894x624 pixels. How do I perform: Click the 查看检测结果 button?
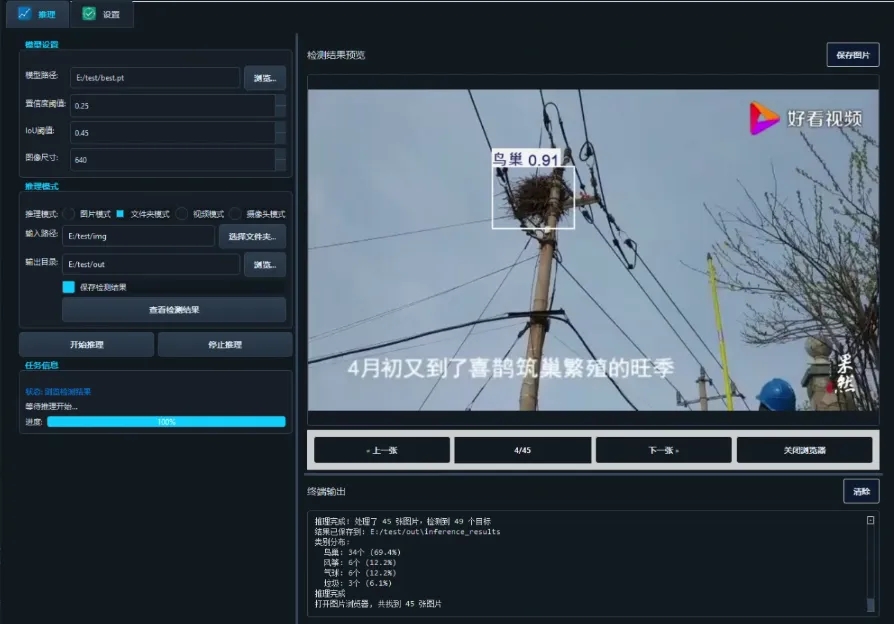[x=174, y=310]
